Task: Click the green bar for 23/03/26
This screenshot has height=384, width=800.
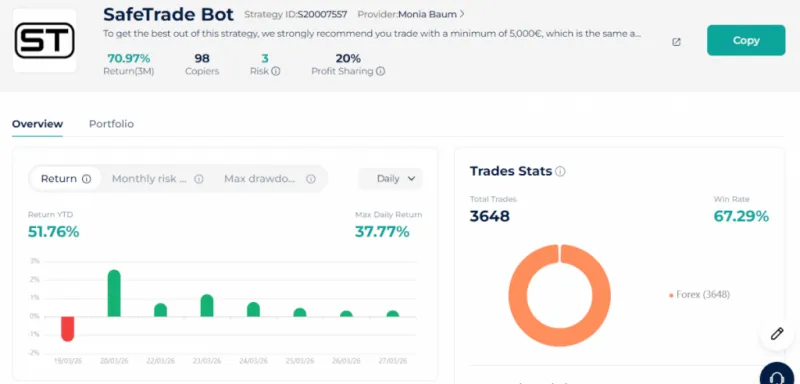Action: click(207, 305)
